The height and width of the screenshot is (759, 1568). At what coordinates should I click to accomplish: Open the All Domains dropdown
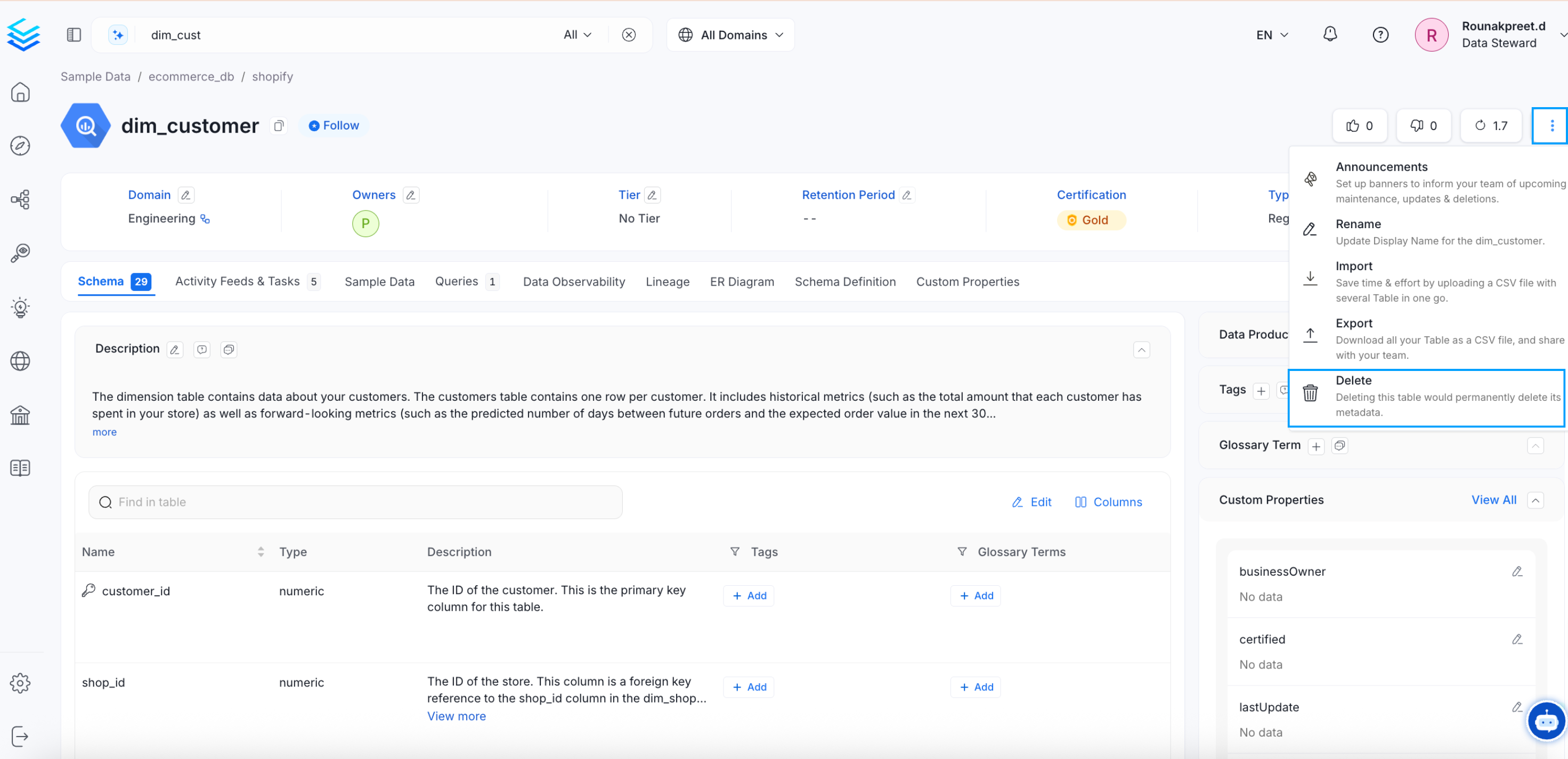coord(730,35)
